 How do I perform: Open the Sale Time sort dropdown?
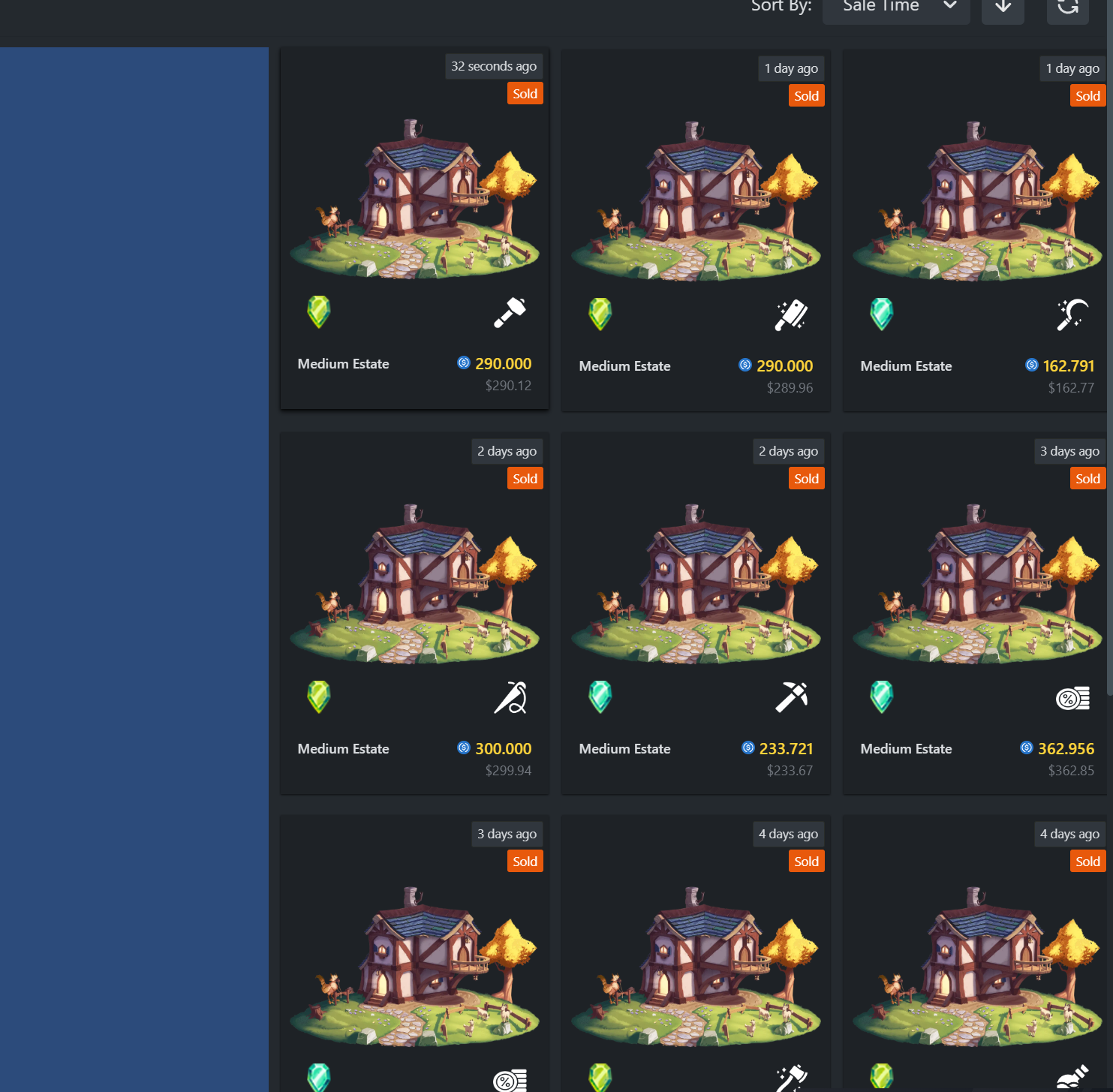(896, 8)
